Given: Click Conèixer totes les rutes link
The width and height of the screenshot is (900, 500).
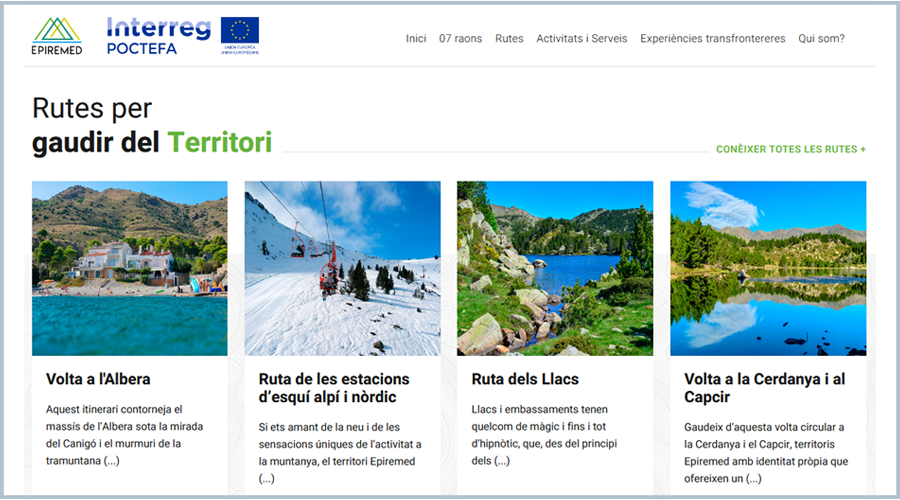Looking at the screenshot, I should (x=791, y=149).
